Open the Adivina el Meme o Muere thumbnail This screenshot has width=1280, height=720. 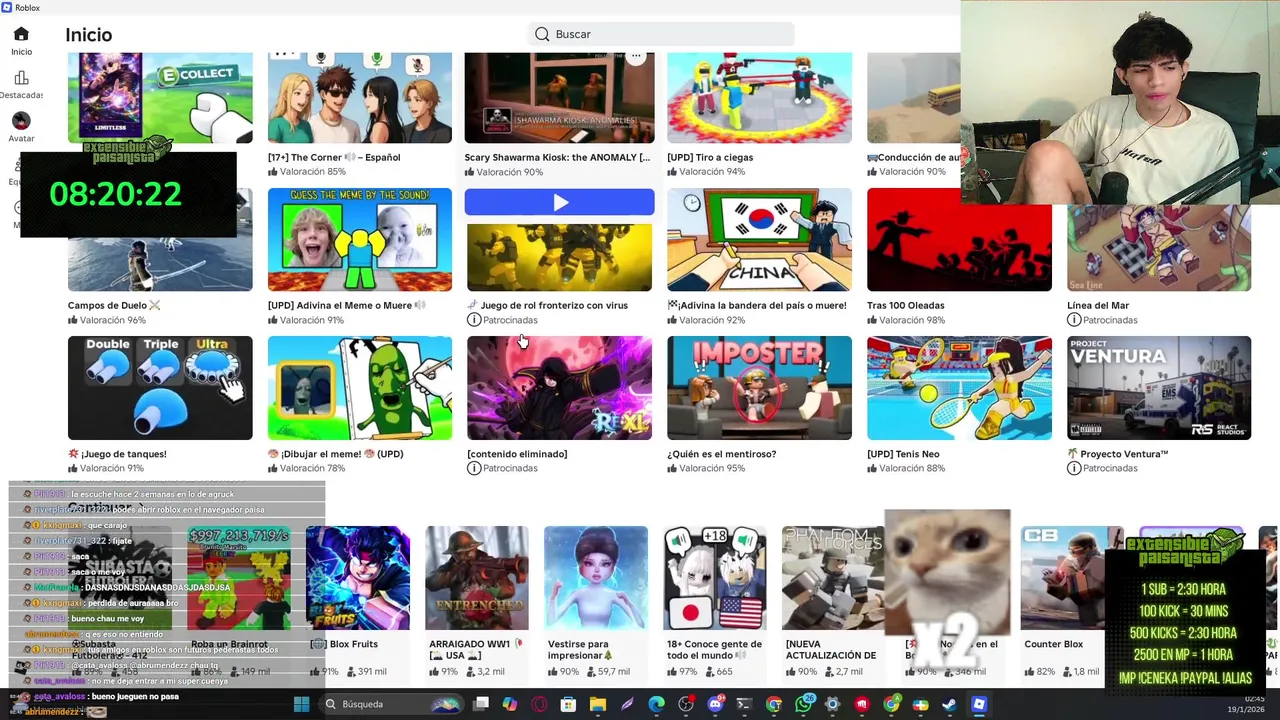360,240
